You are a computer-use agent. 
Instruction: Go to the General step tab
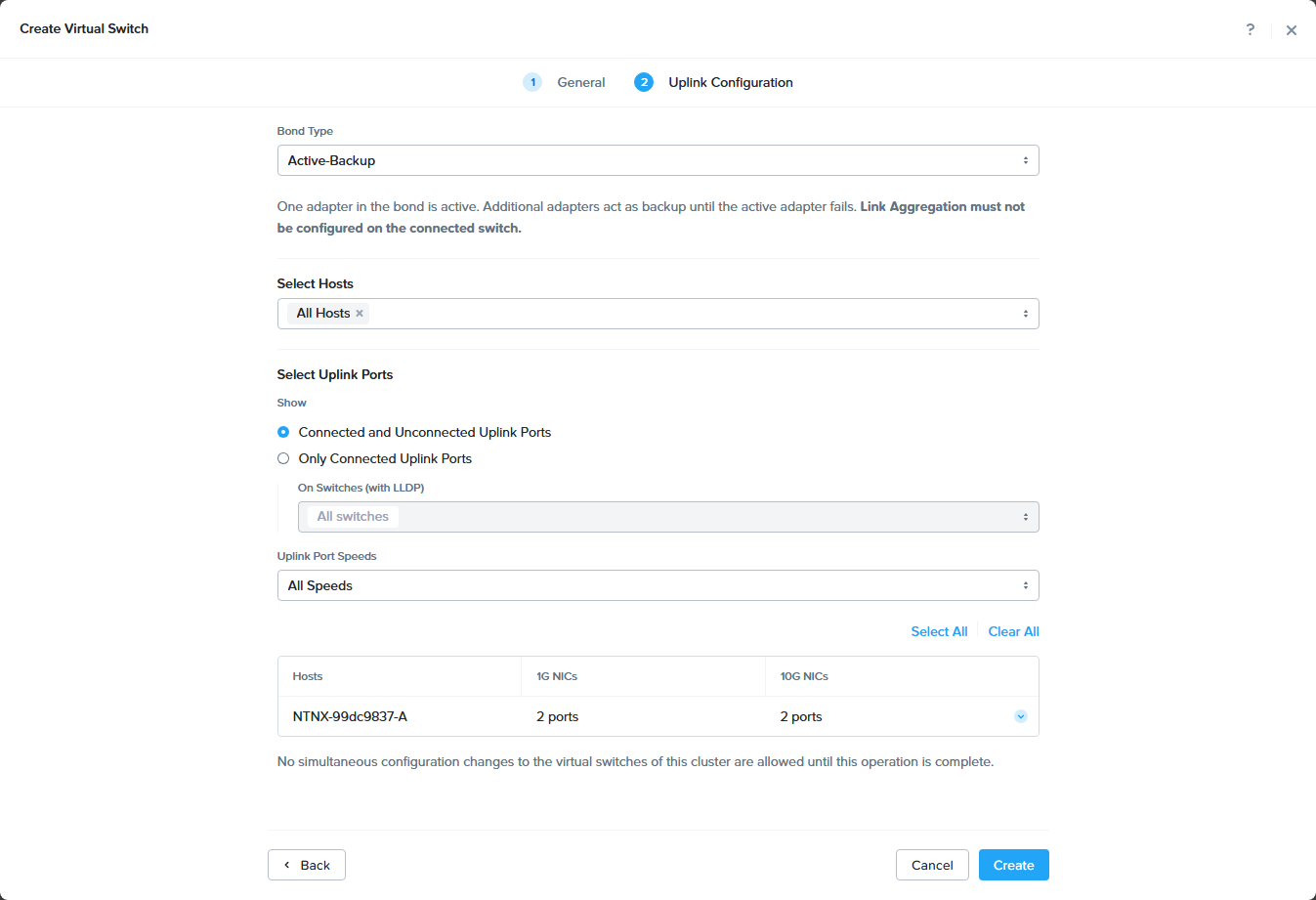580,82
